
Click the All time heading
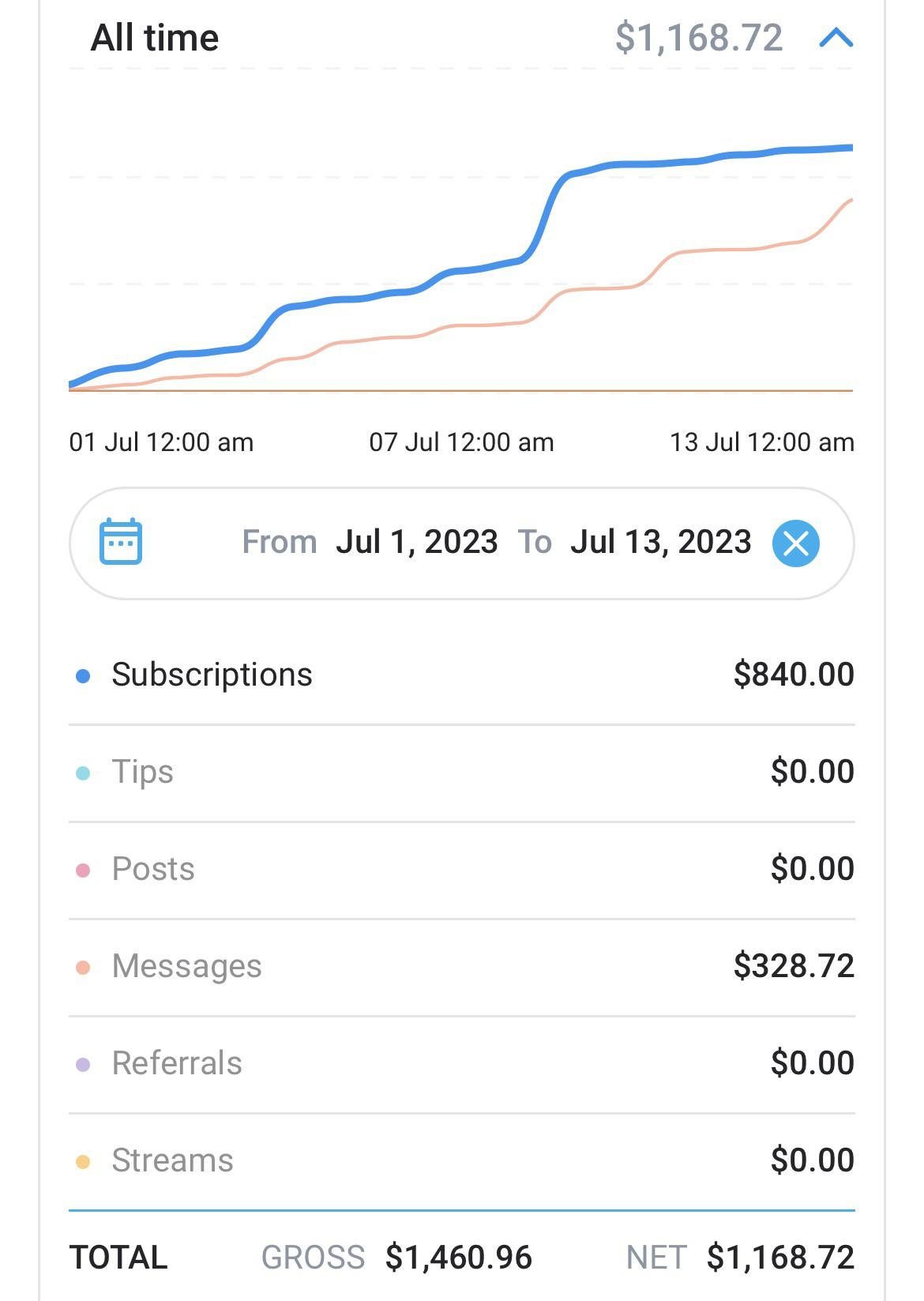coord(155,38)
